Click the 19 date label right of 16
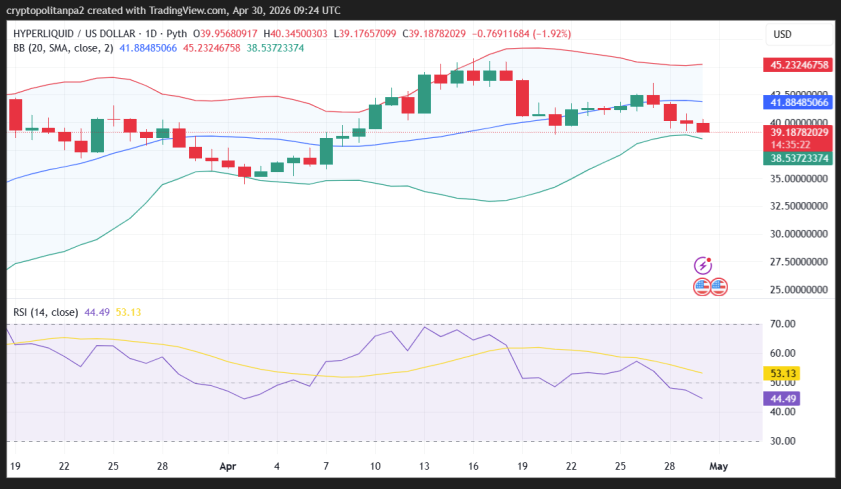841x489 pixels. (x=522, y=466)
